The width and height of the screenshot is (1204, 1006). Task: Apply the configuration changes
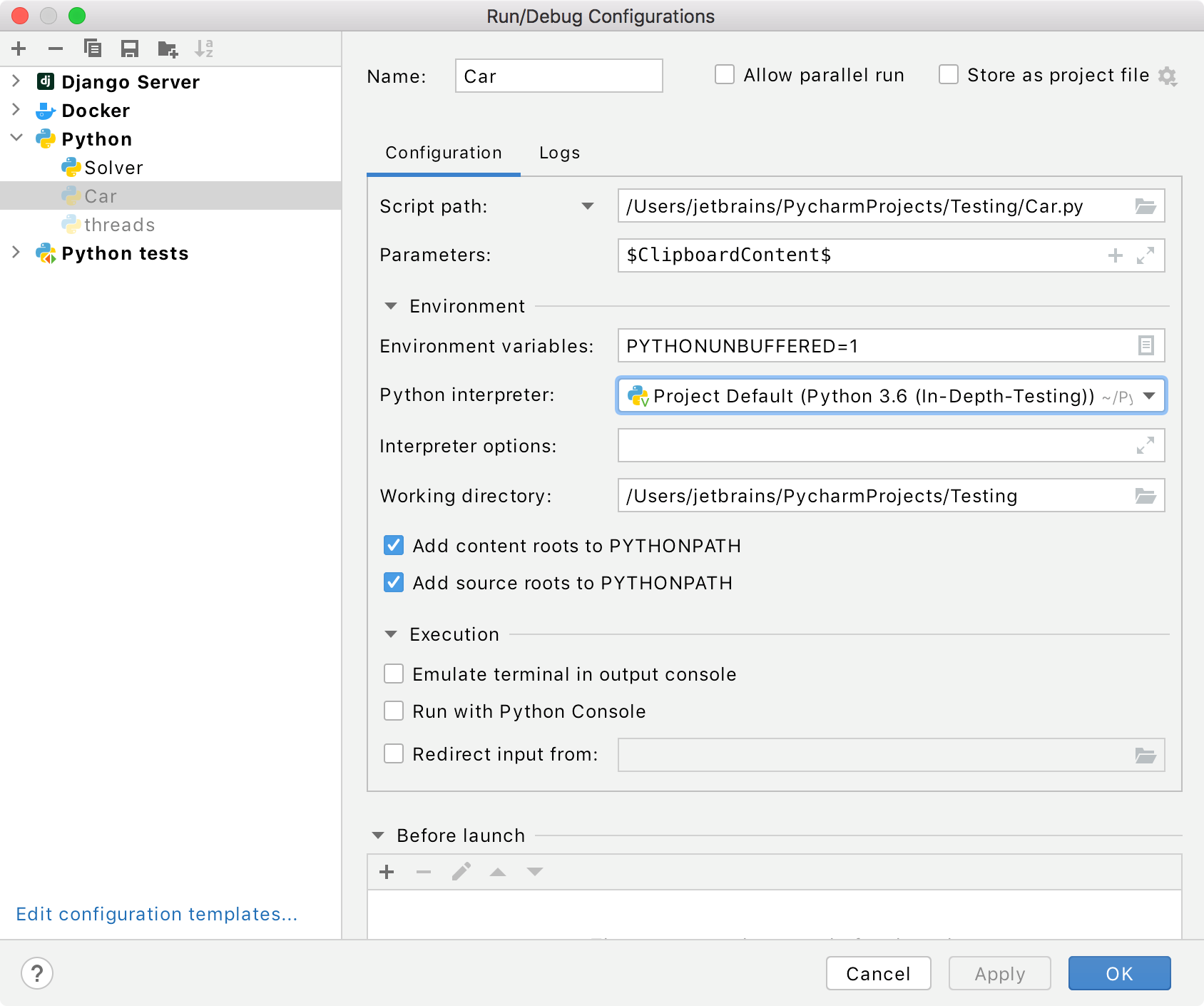[x=999, y=972]
